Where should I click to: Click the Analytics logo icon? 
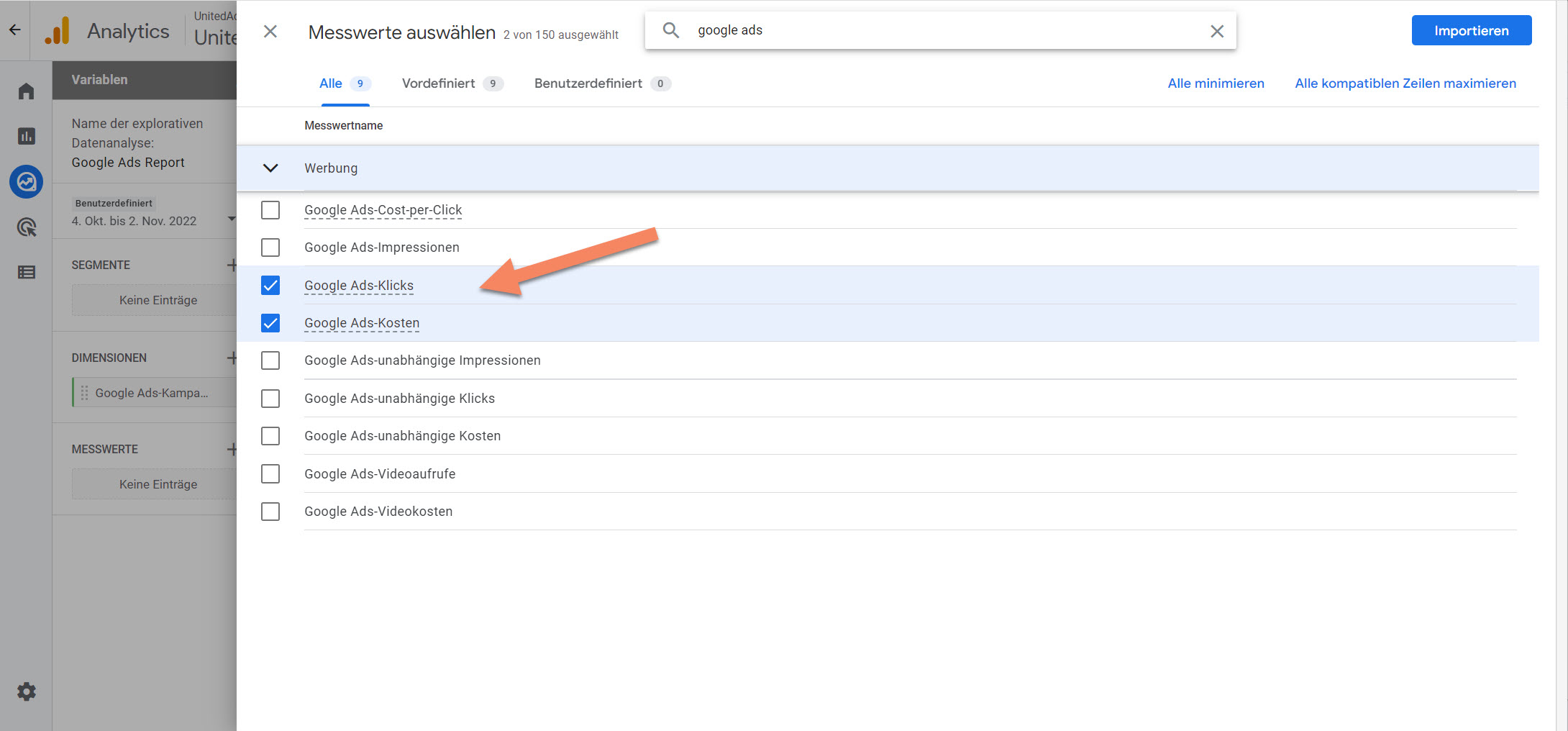[58, 31]
